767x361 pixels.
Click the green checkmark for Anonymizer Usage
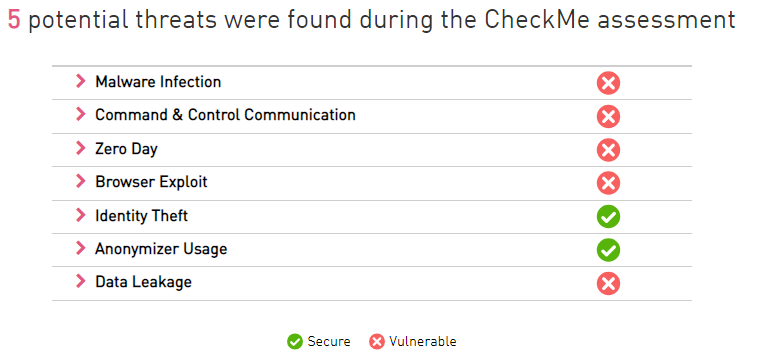(608, 250)
